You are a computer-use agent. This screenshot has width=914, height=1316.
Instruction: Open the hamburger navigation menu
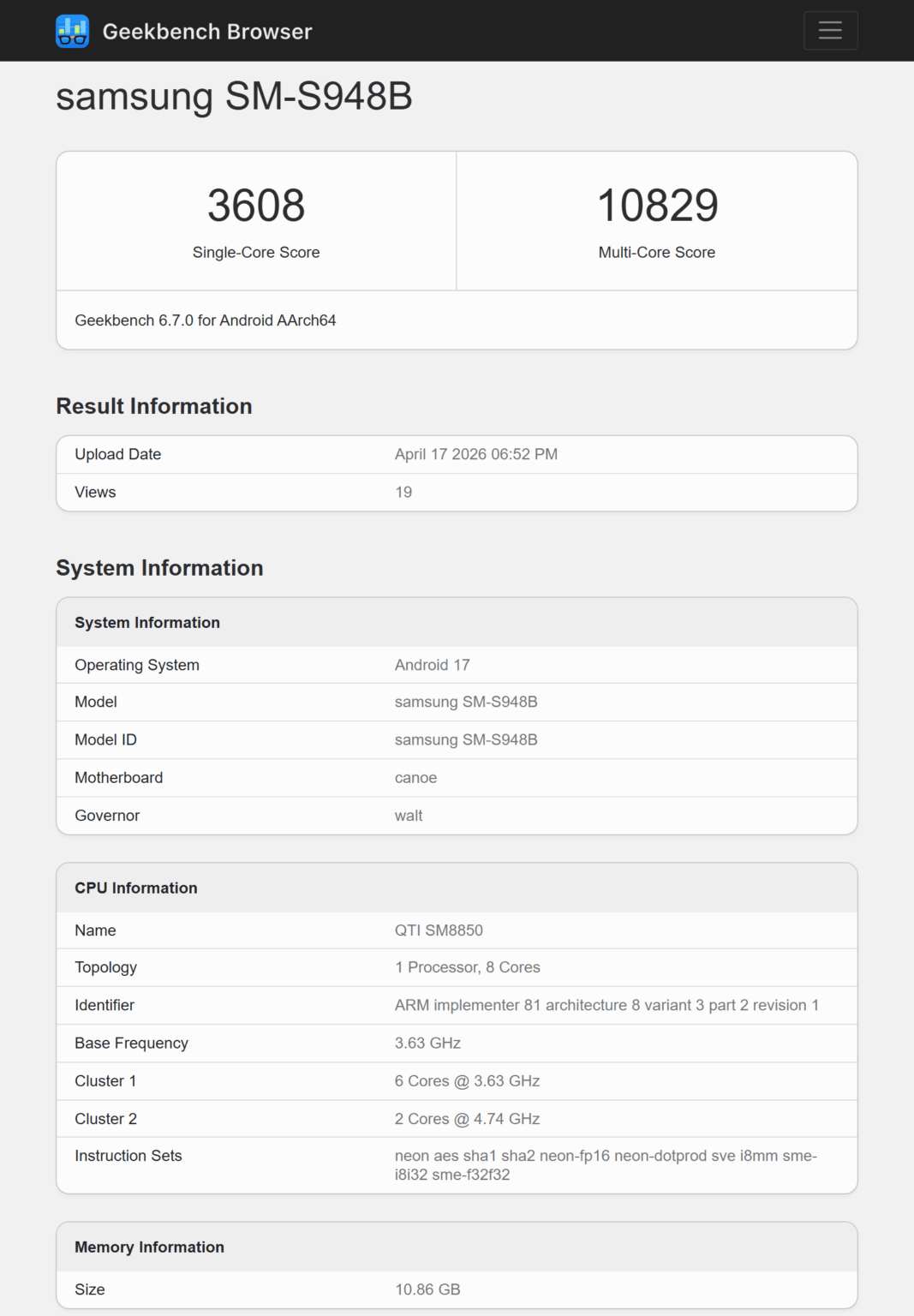coord(829,31)
